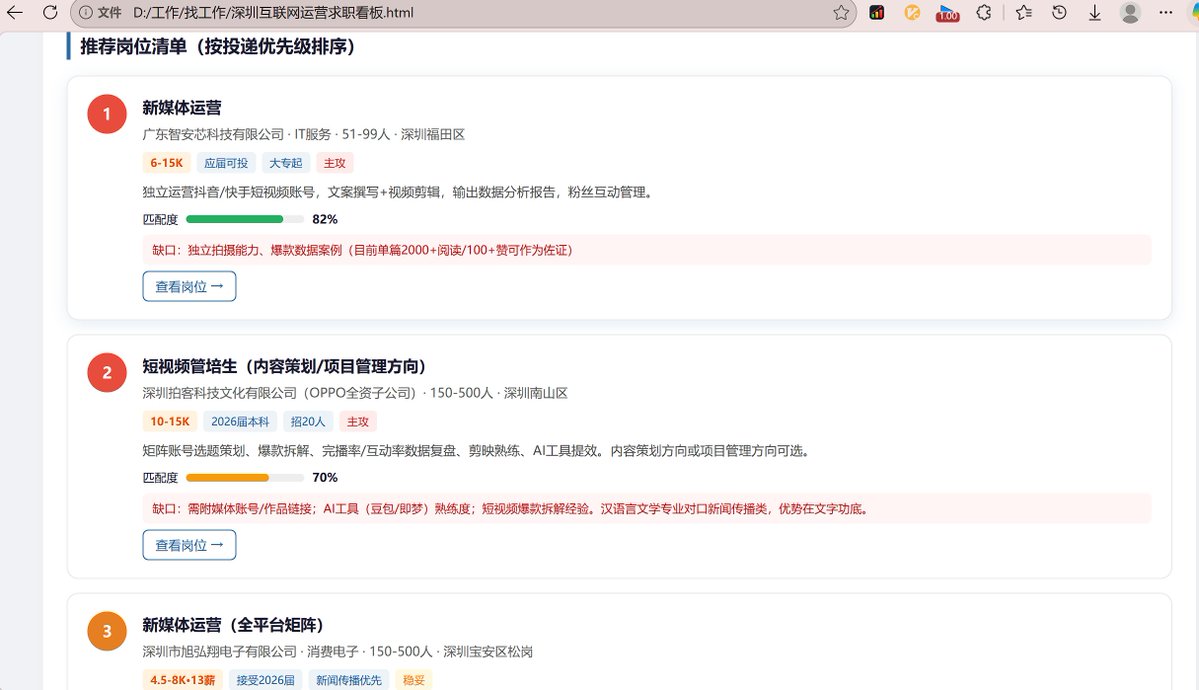Click the 主攻 tag next to 大专起

(335, 163)
